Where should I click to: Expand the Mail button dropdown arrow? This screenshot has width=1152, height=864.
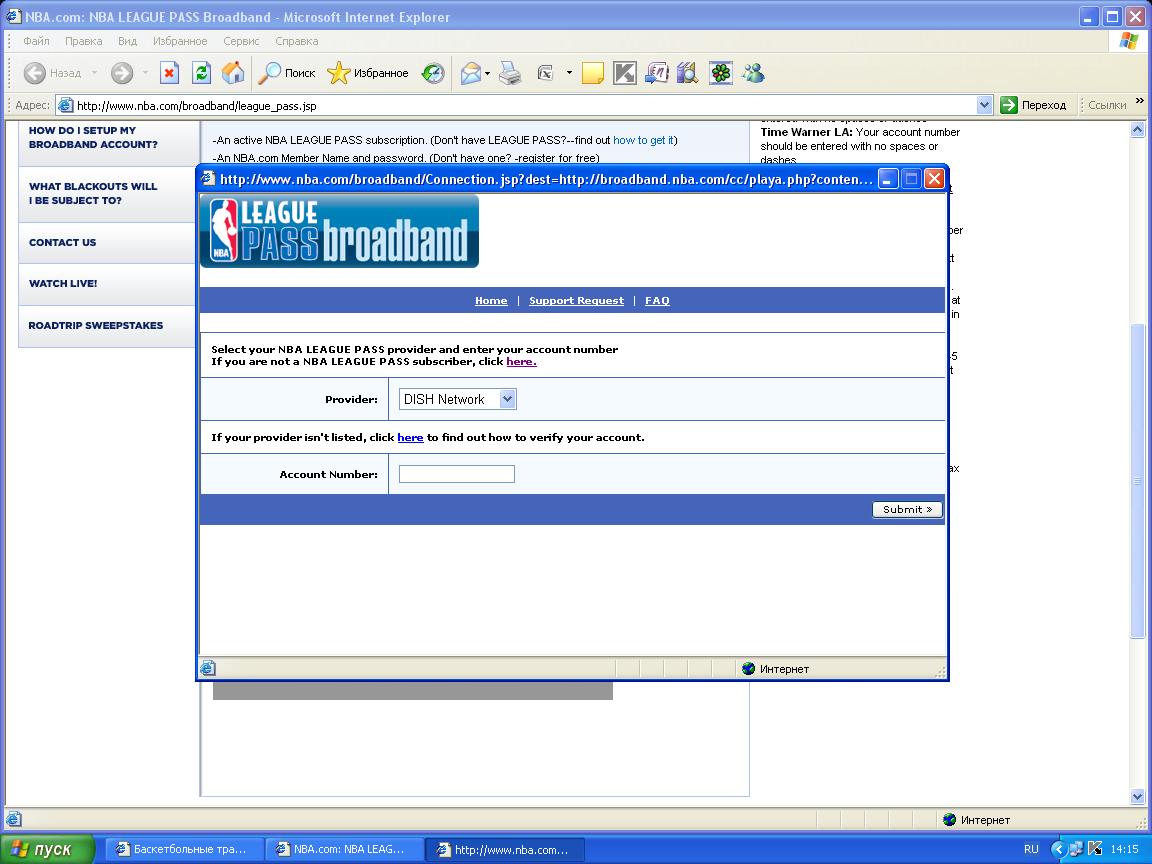487,73
